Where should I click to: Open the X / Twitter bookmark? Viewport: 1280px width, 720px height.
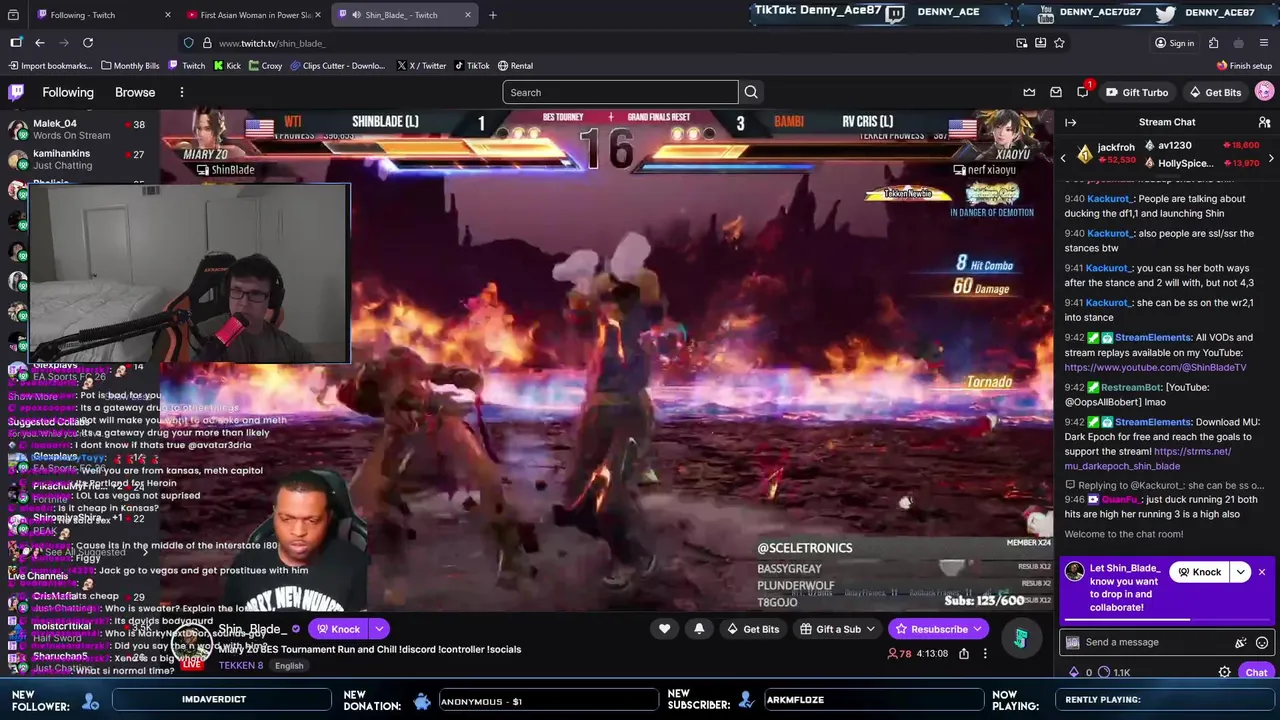tap(421, 66)
